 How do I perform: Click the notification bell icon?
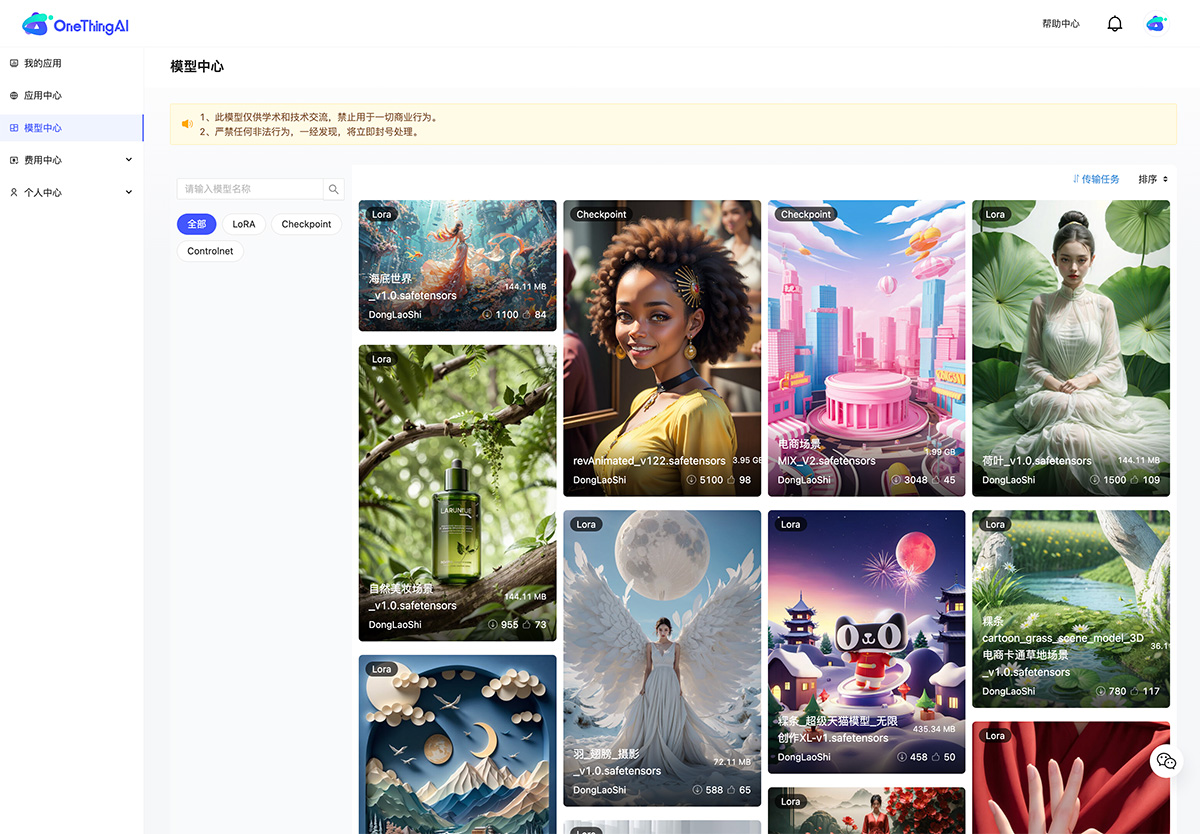(1115, 24)
